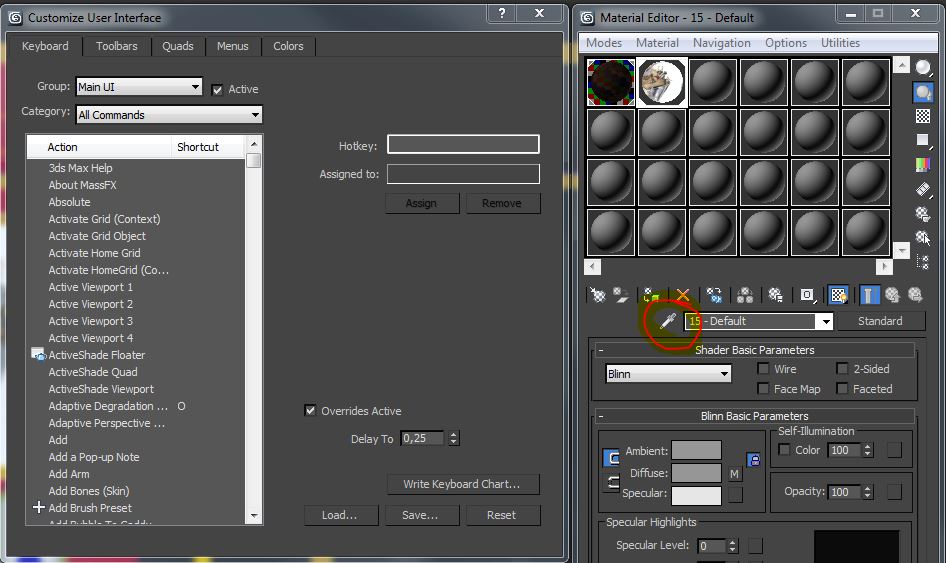Toggle the Ambient-Diffuse color lock button
The image size is (946, 563).
[611, 458]
